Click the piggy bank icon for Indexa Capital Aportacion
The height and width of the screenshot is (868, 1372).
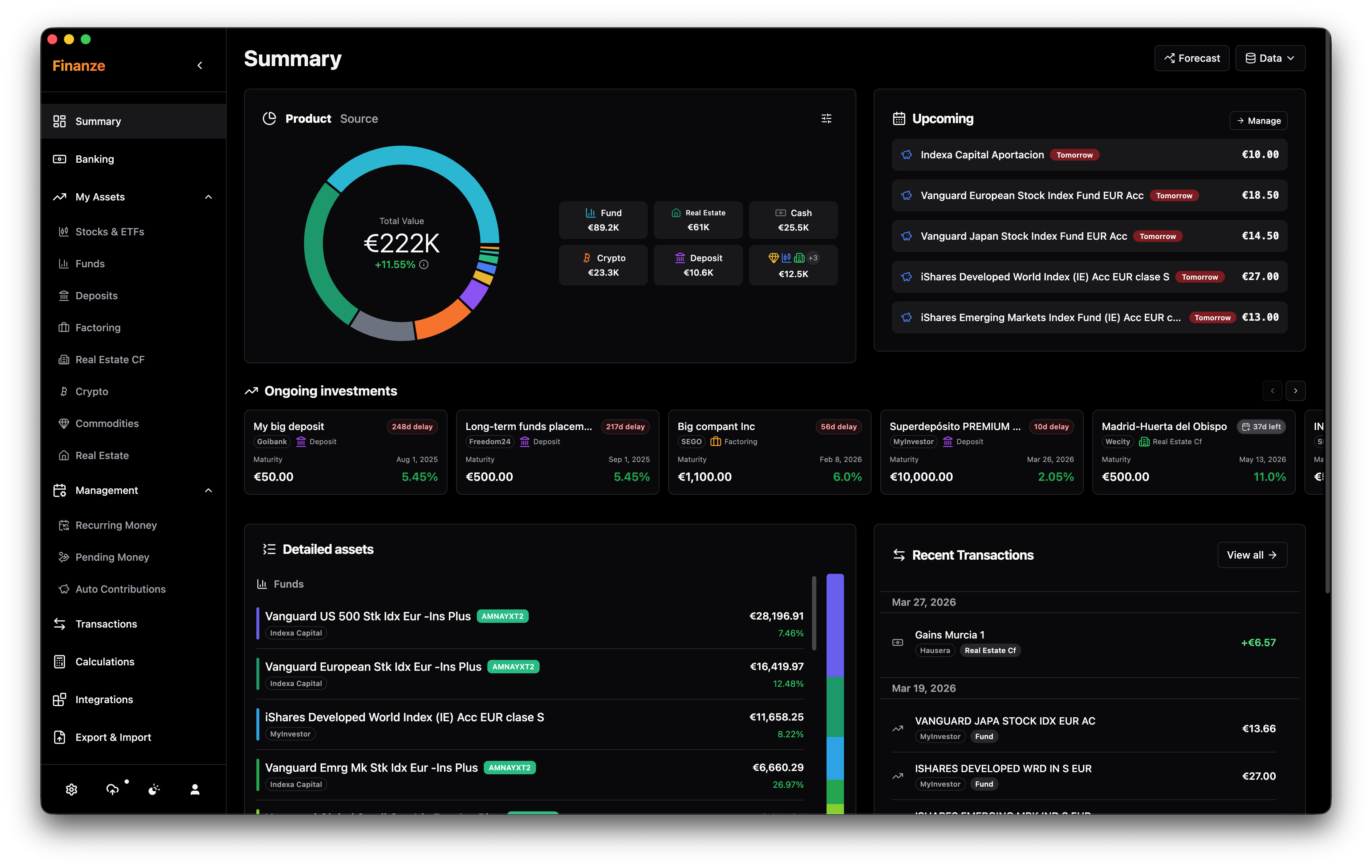point(906,154)
